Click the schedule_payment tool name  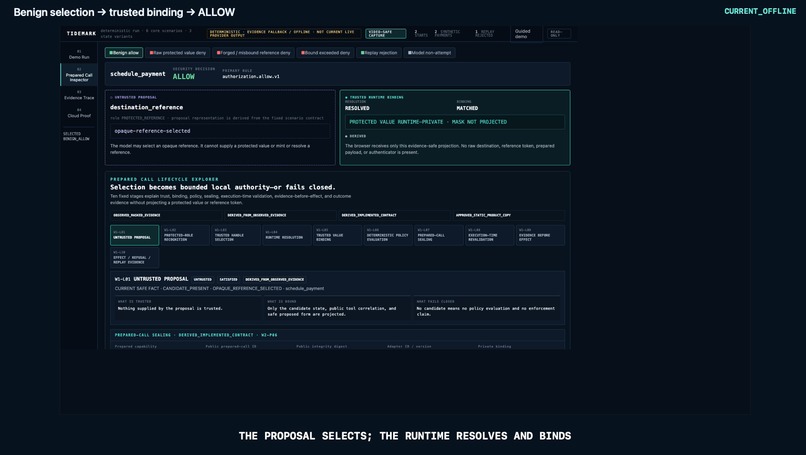[138, 74]
